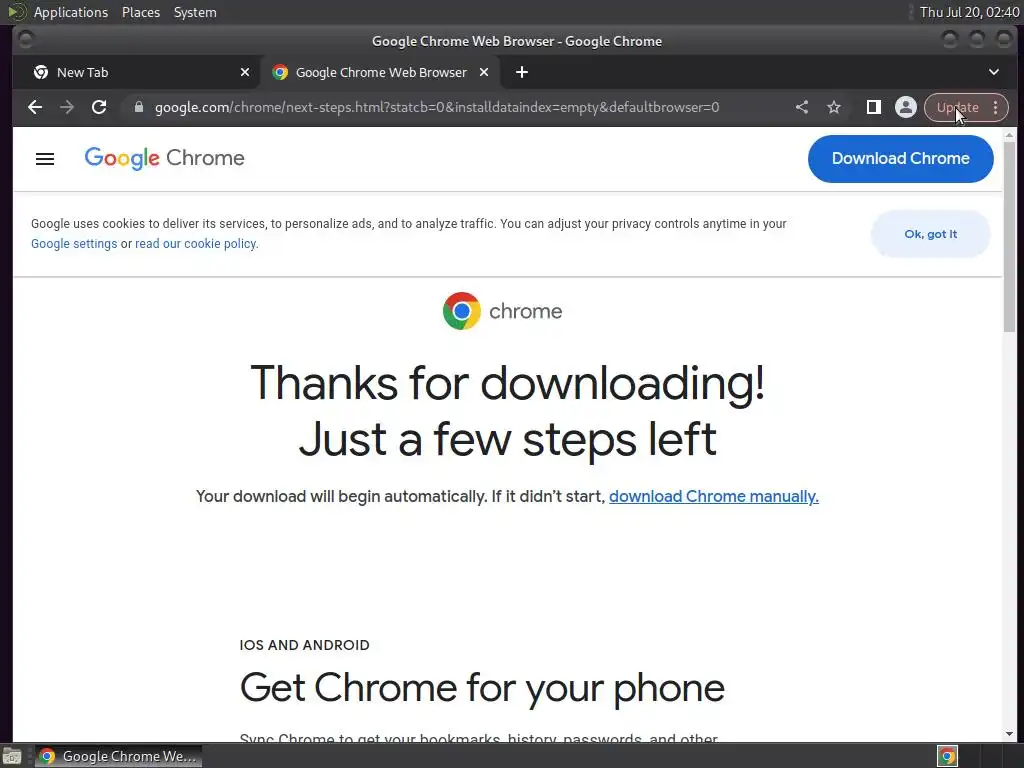The image size is (1024, 768).
Task: Open the Google settings link
Action: point(74,244)
